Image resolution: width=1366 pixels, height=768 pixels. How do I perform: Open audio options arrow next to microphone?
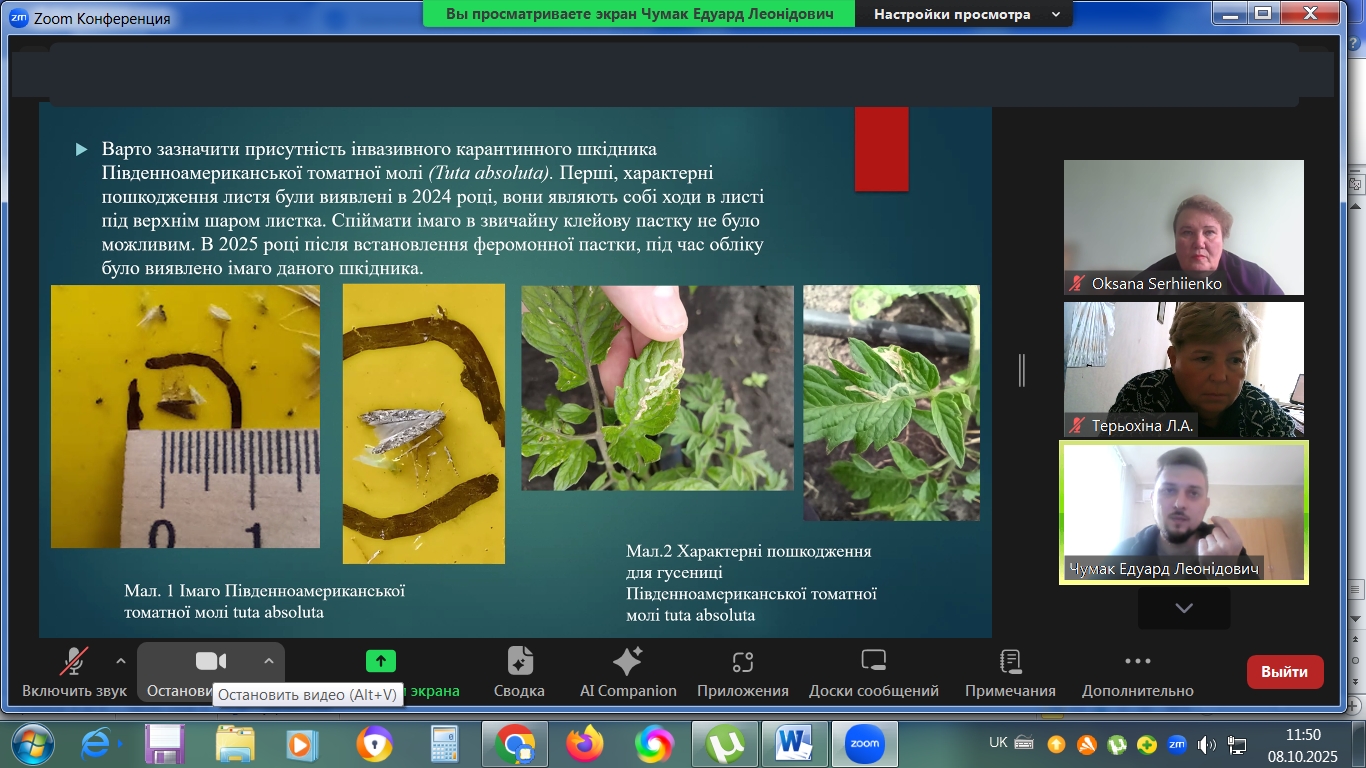tap(121, 661)
